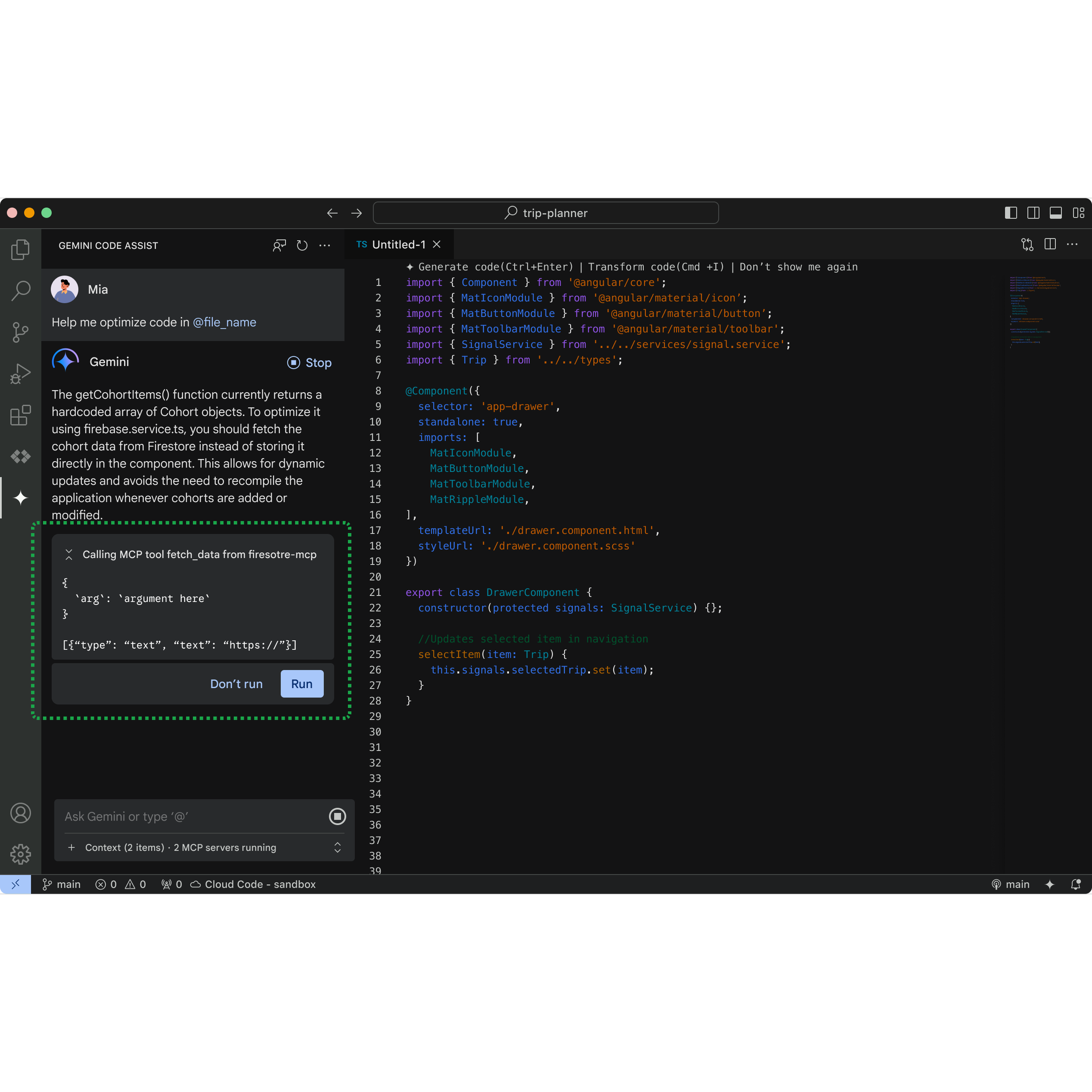Click the main branch in status bar
1092x1092 pixels.
coord(62,885)
